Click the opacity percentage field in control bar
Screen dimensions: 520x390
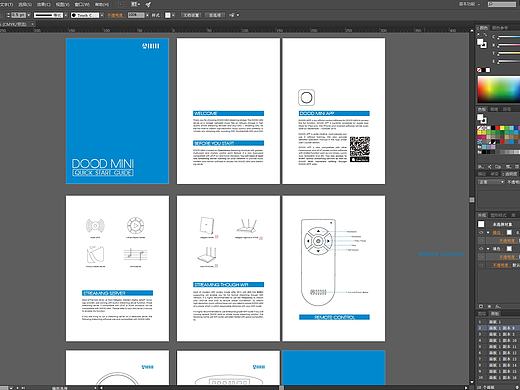(136, 15)
